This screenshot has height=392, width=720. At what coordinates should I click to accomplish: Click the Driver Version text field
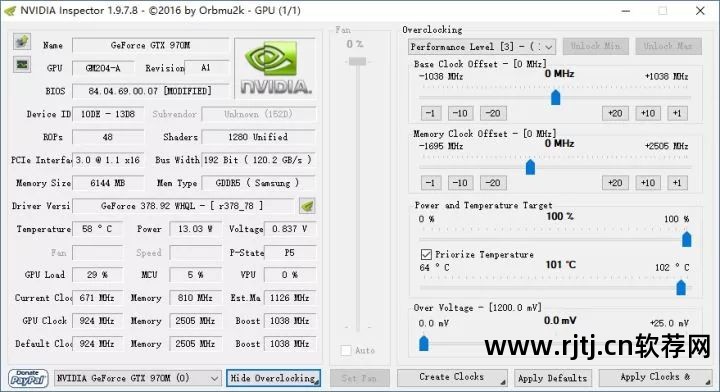[183, 206]
